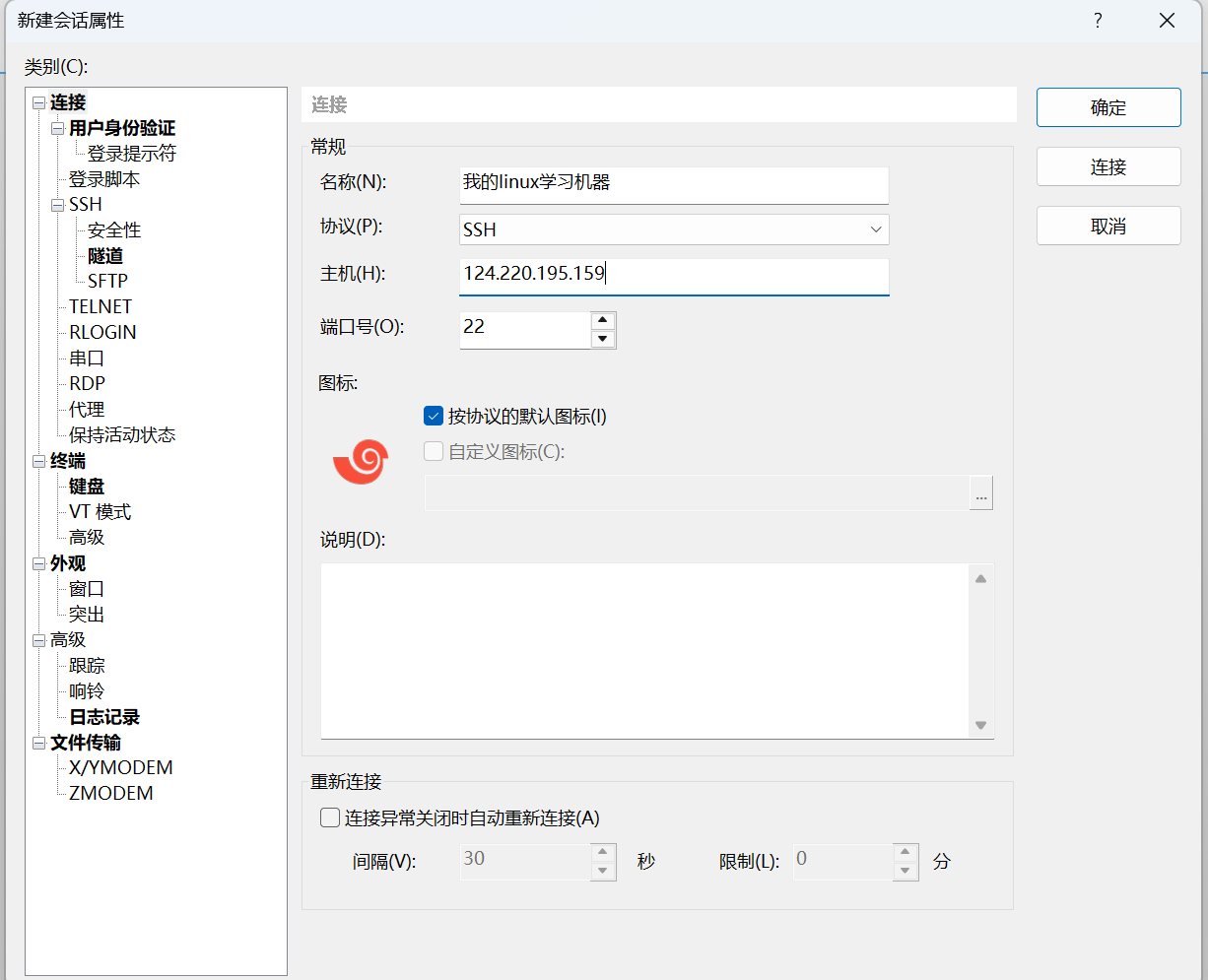Toggle 按协议的默认图标 checkbox
The image size is (1208, 980).
[x=433, y=417]
